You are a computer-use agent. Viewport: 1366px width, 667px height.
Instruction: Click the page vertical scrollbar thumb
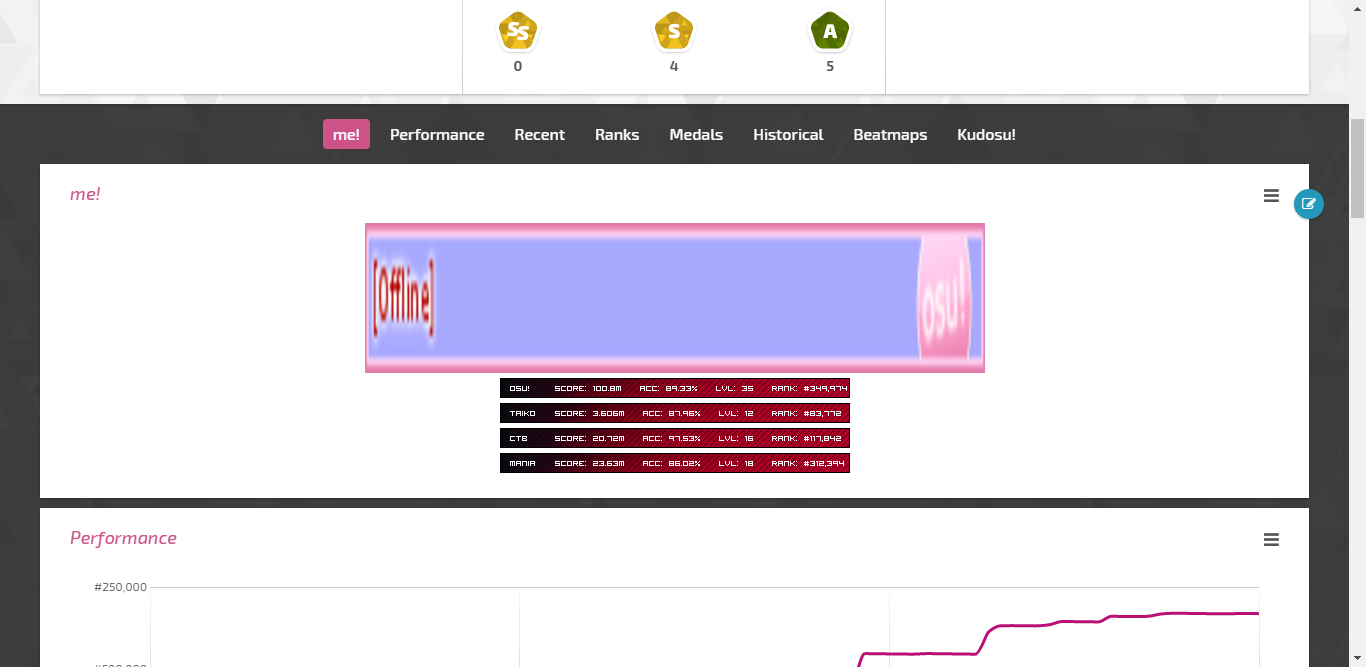click(x=1357, y=167)
